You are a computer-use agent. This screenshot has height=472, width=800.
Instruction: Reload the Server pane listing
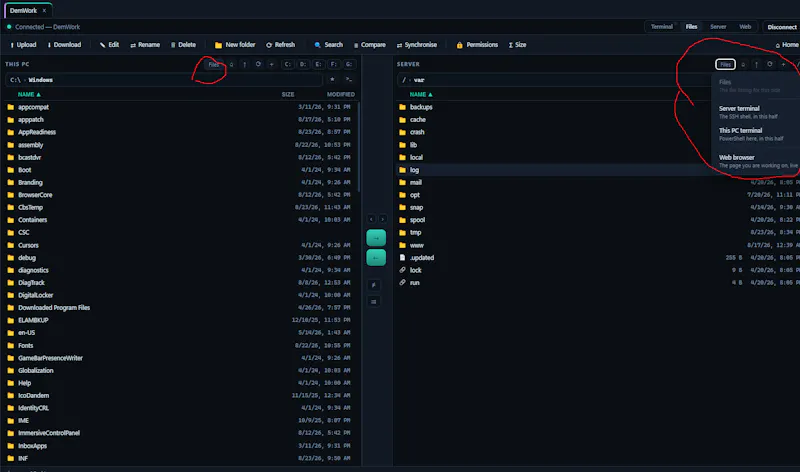[x=769, y=64]
